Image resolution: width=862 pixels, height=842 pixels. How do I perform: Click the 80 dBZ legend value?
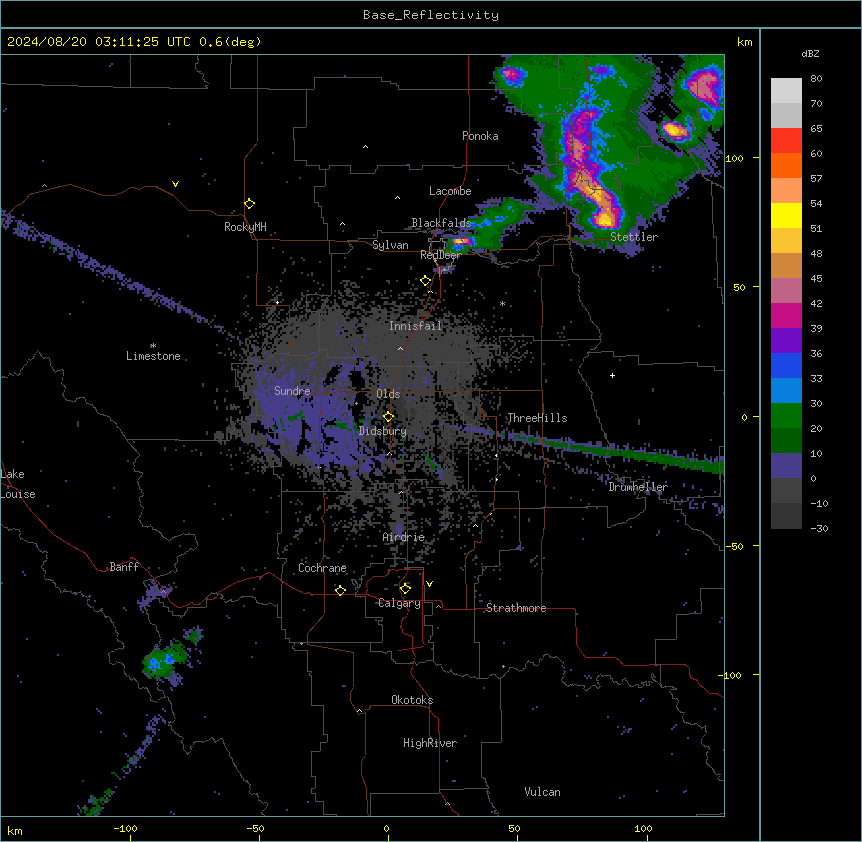[x=816, y=79]
